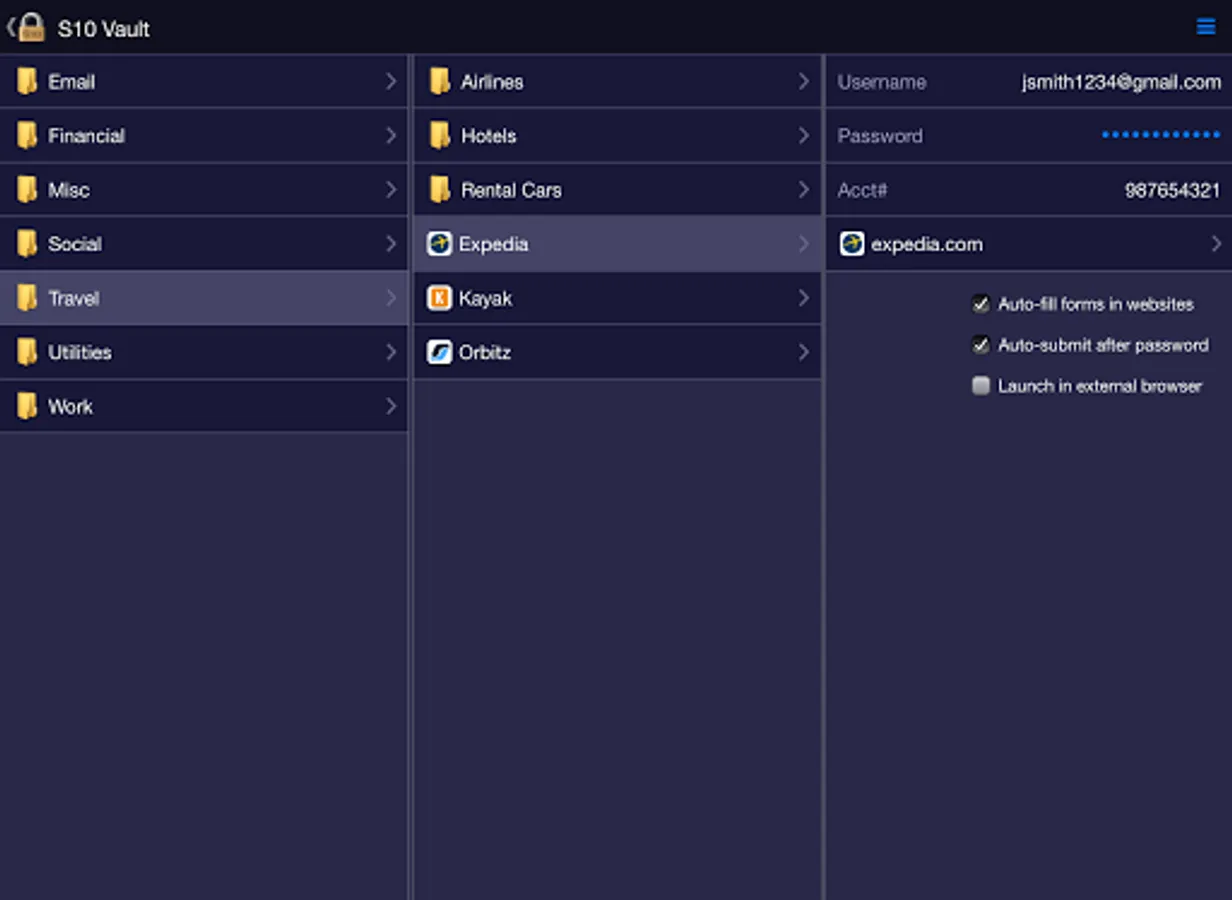Uncheck Auto-fill forms in websites
The image size is (1232, 900).
(x=981, y=303)
